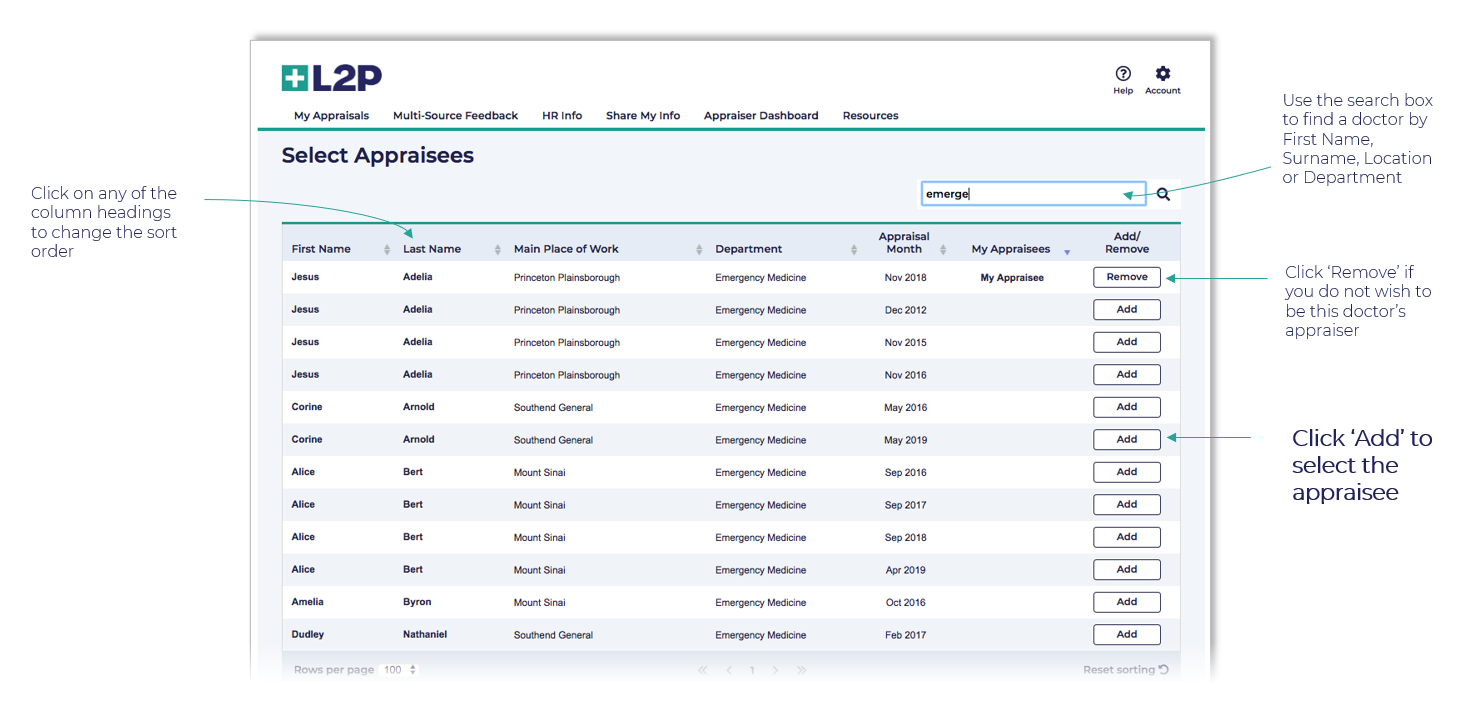Sort by Main Place of Work arrows
This screenshot has height=710, width=1474.
699,250
